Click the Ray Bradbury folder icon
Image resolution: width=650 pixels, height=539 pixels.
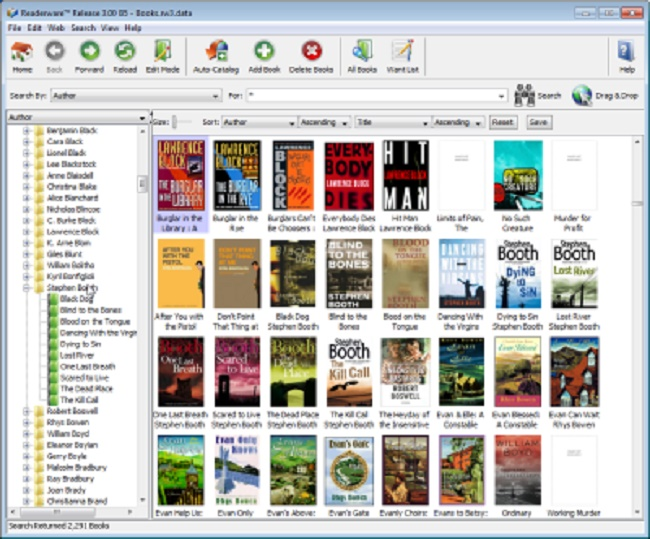click(x=39, y=479)
